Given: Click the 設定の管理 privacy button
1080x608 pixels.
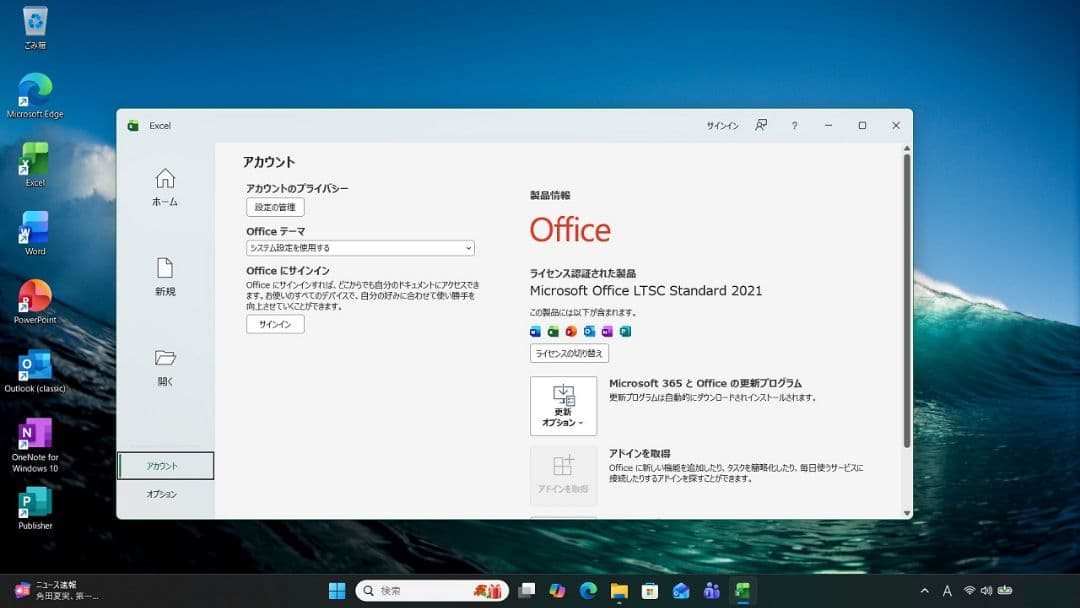Looking at the screenshot, I should pos(275,207).
